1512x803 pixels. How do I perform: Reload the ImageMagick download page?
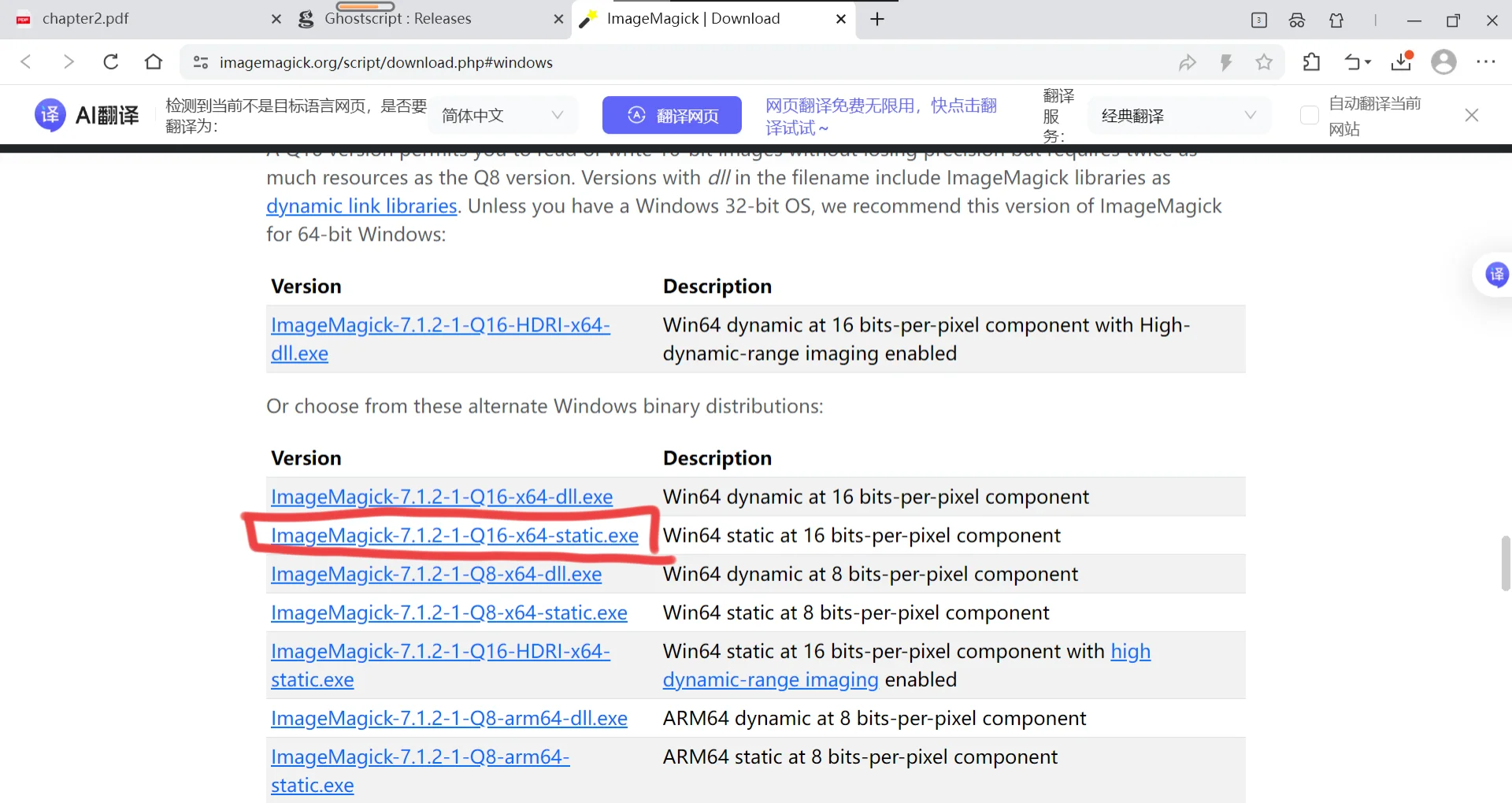click(x=111, y=62)
